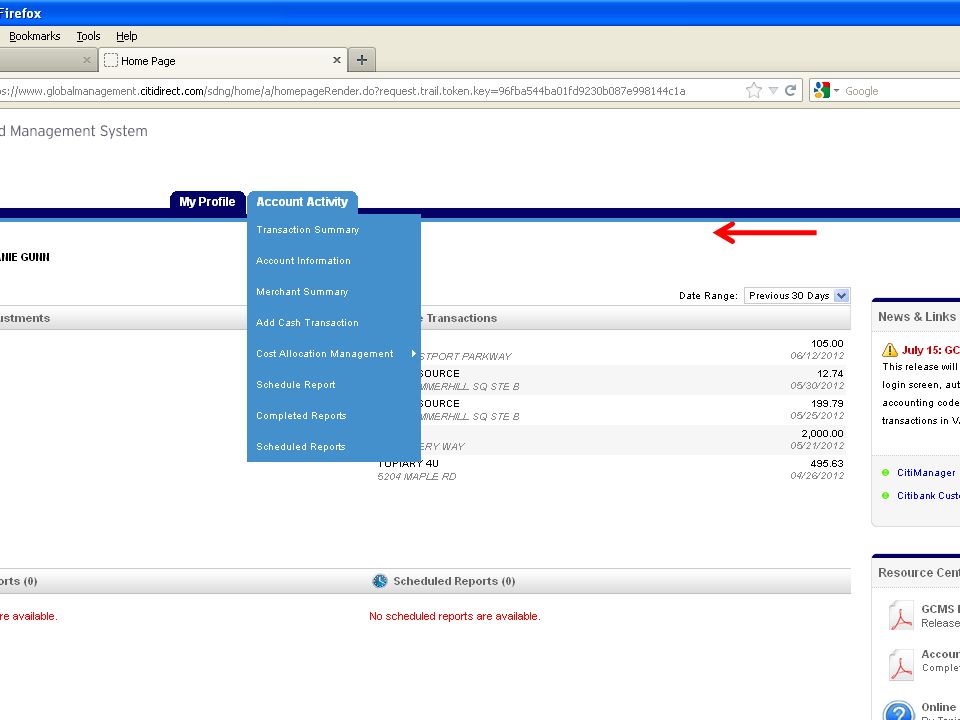Bookmark page with the star icon
This screenshot has width=960, height=720.
point(754,91)
